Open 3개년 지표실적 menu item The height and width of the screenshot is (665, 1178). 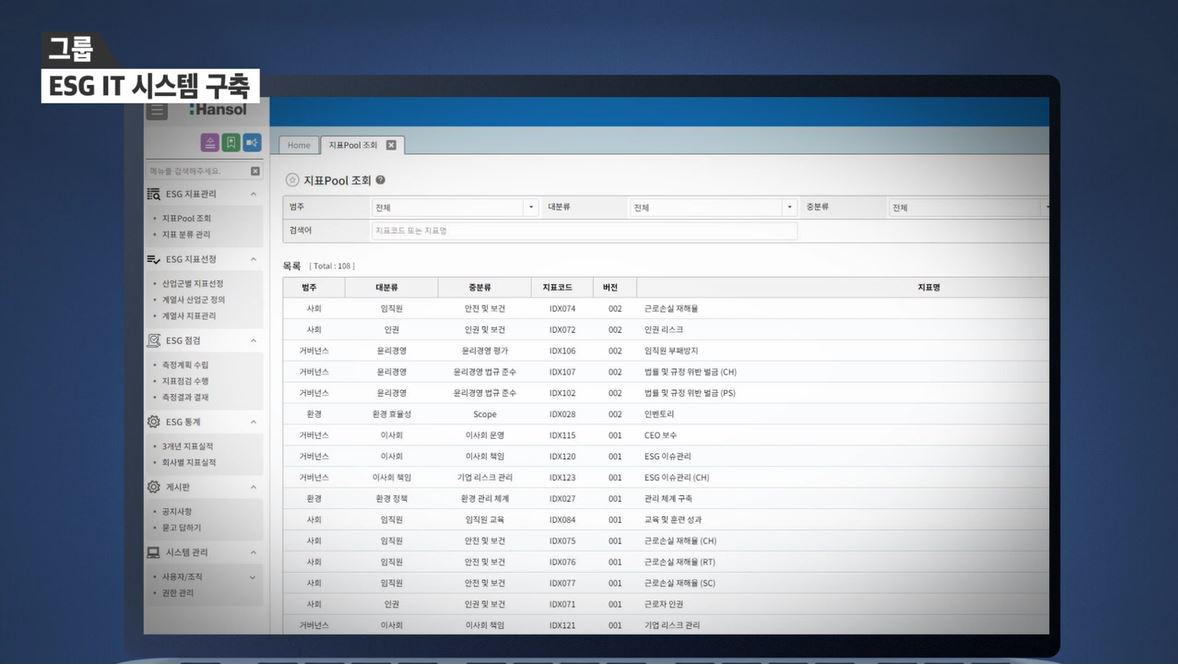(x=188, y=446)
